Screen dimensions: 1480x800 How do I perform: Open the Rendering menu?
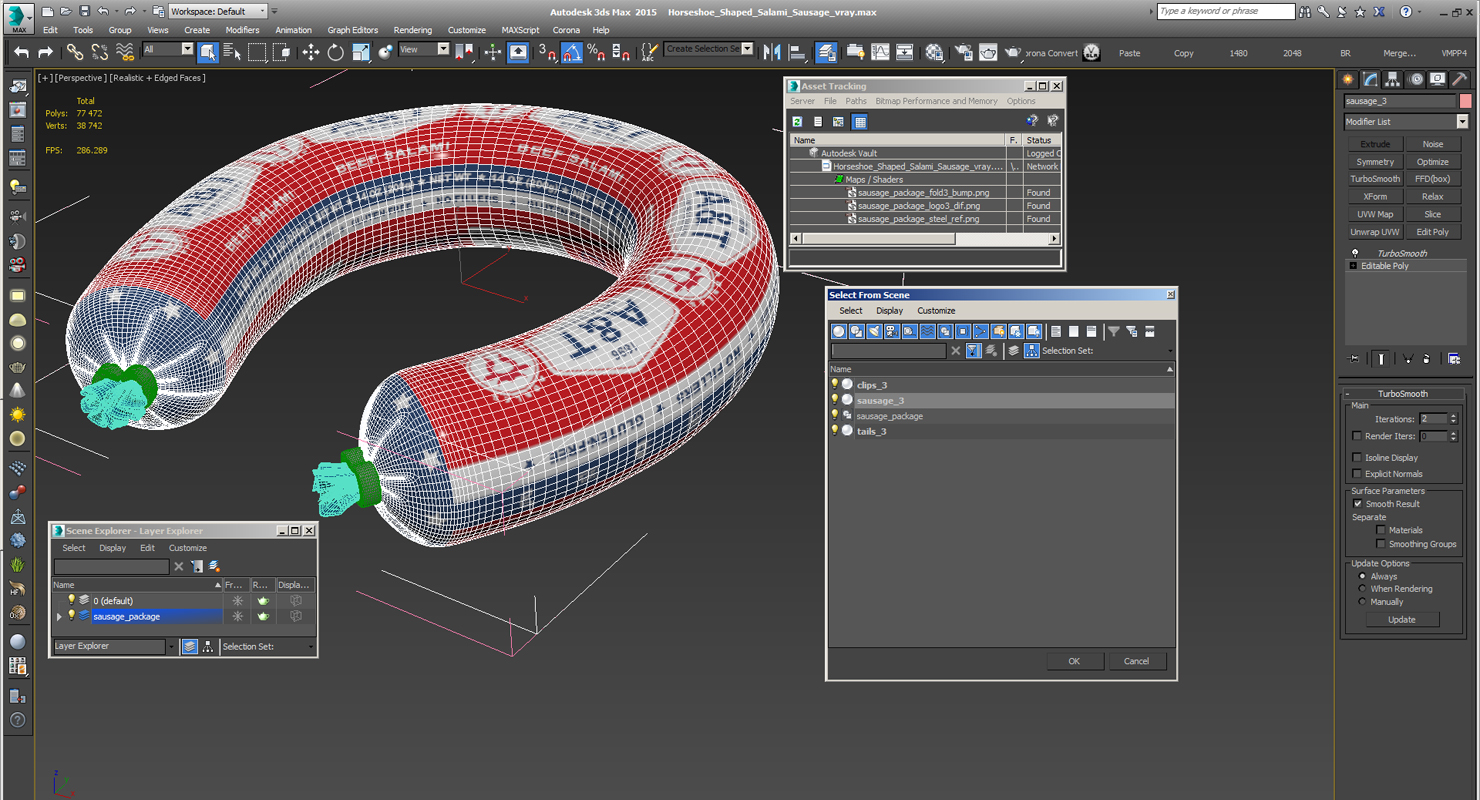(x=413, y=30)
